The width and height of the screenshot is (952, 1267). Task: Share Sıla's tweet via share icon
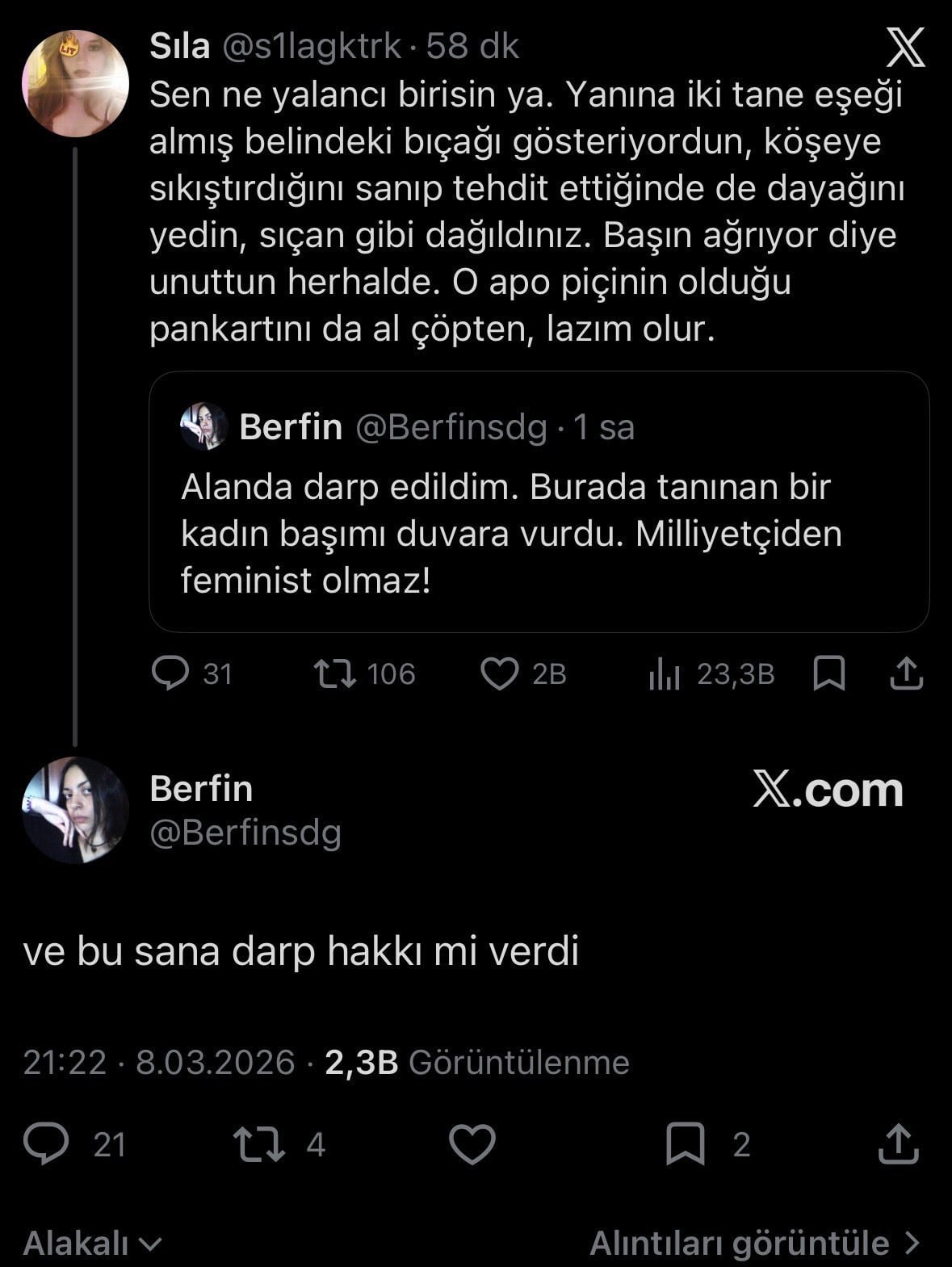coord(906,673)
